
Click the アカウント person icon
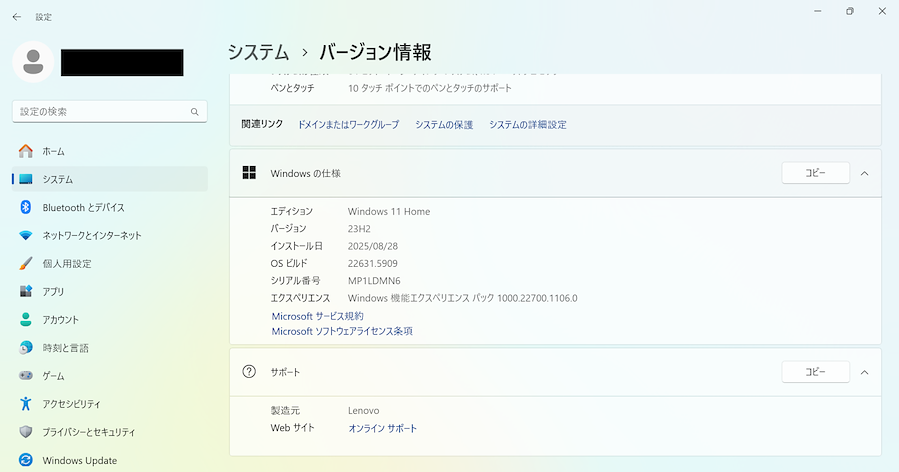coord(26,320)
